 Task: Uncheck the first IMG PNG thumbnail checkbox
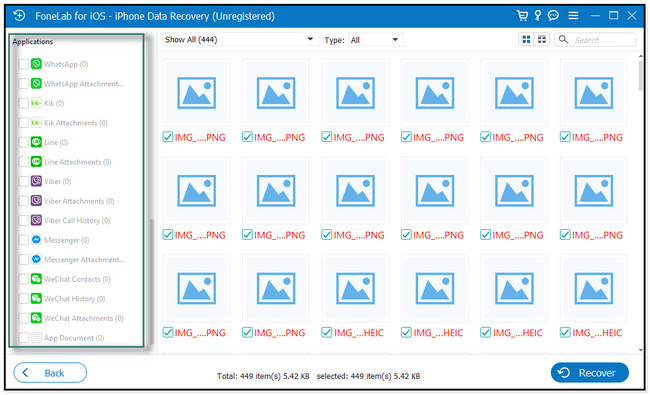168,137
